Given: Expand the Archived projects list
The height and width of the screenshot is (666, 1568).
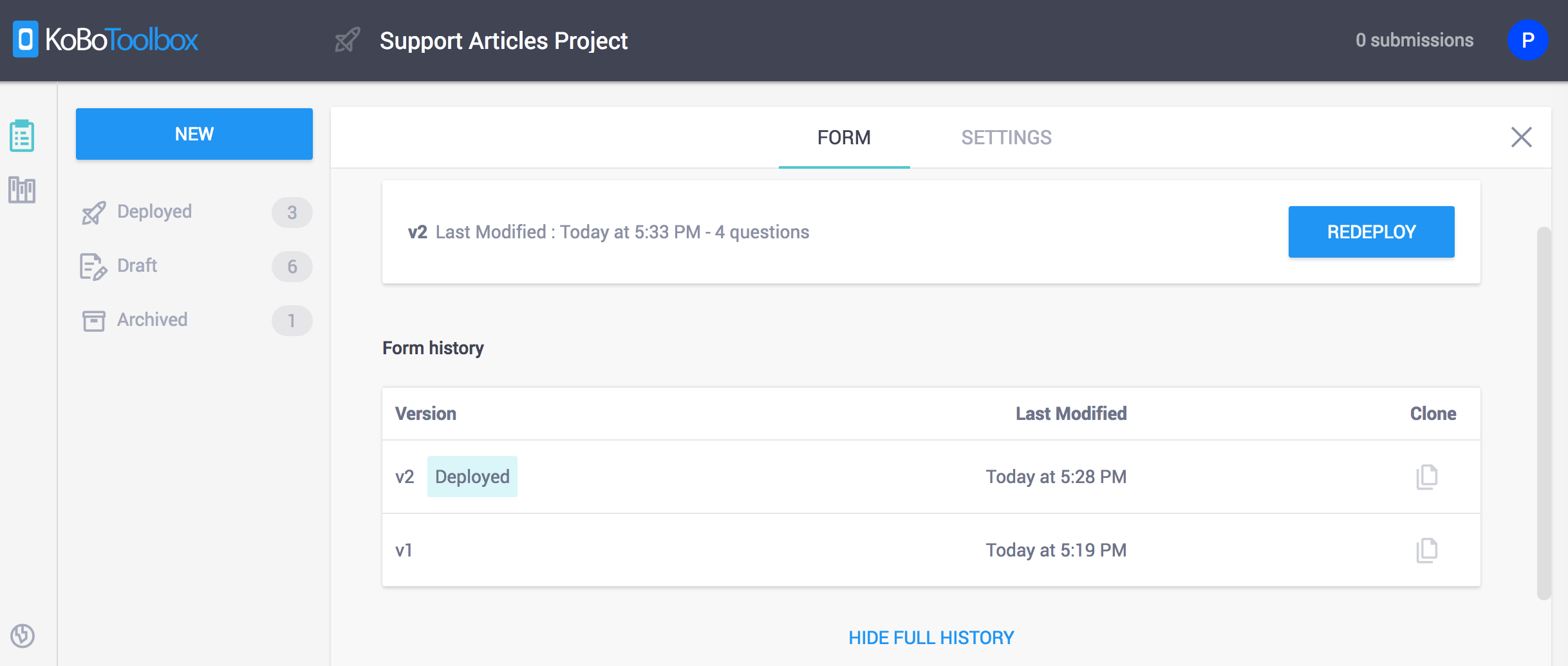Looking at the screenshot, I should pyautogui.click(x=152, y=320).
